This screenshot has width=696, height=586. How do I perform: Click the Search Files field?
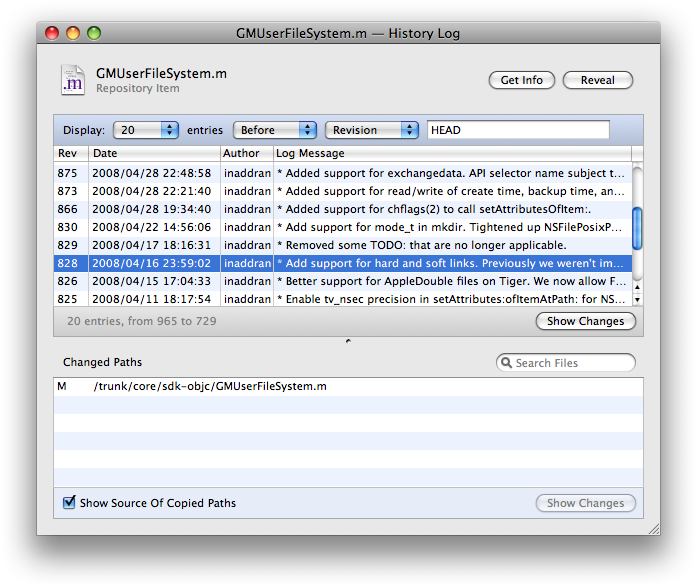click(x=566, y=363)
